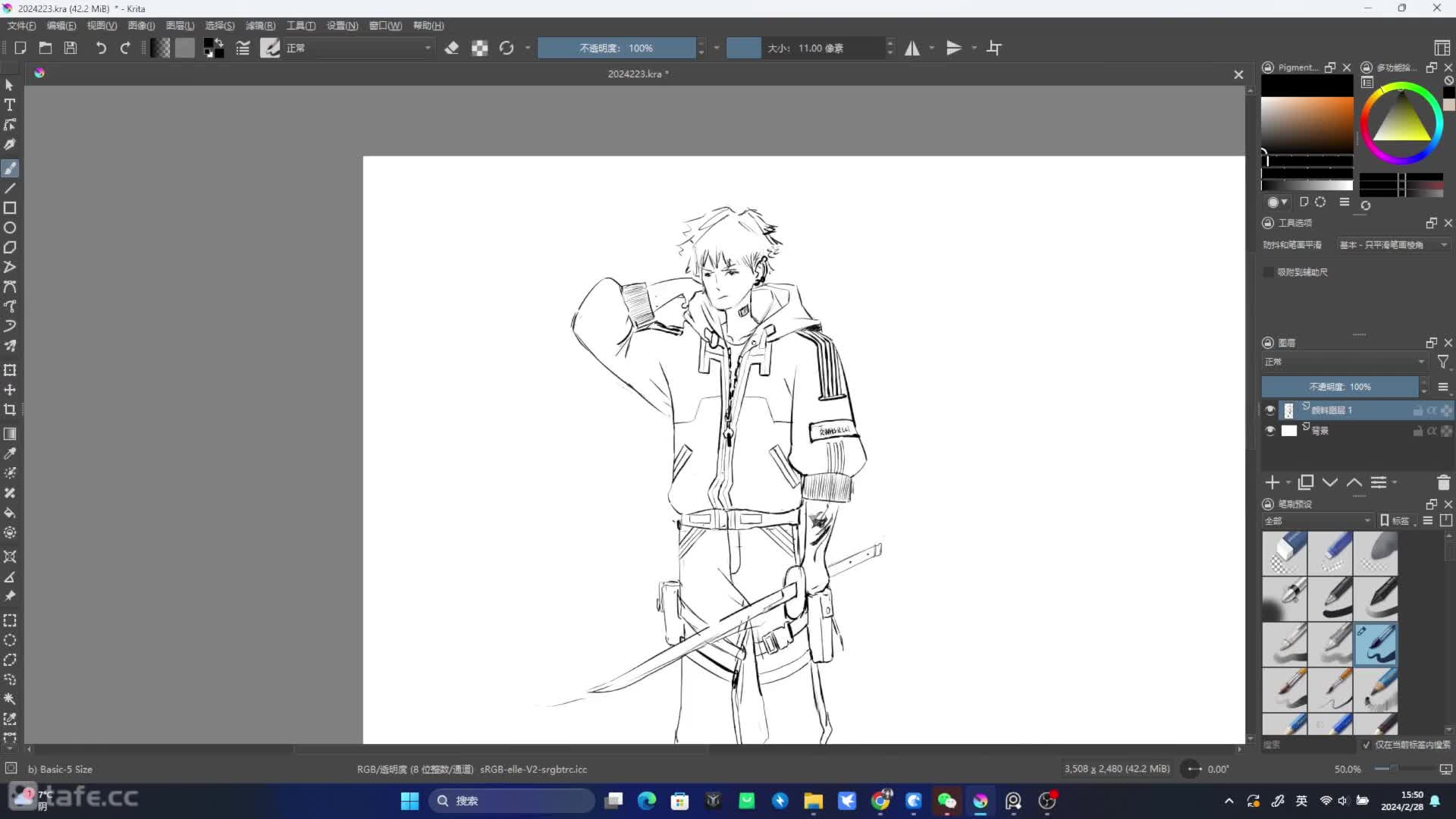Delete the selected layer with trash icon
Viewport: 1456px width, 819px height.
click(1443, 482)
